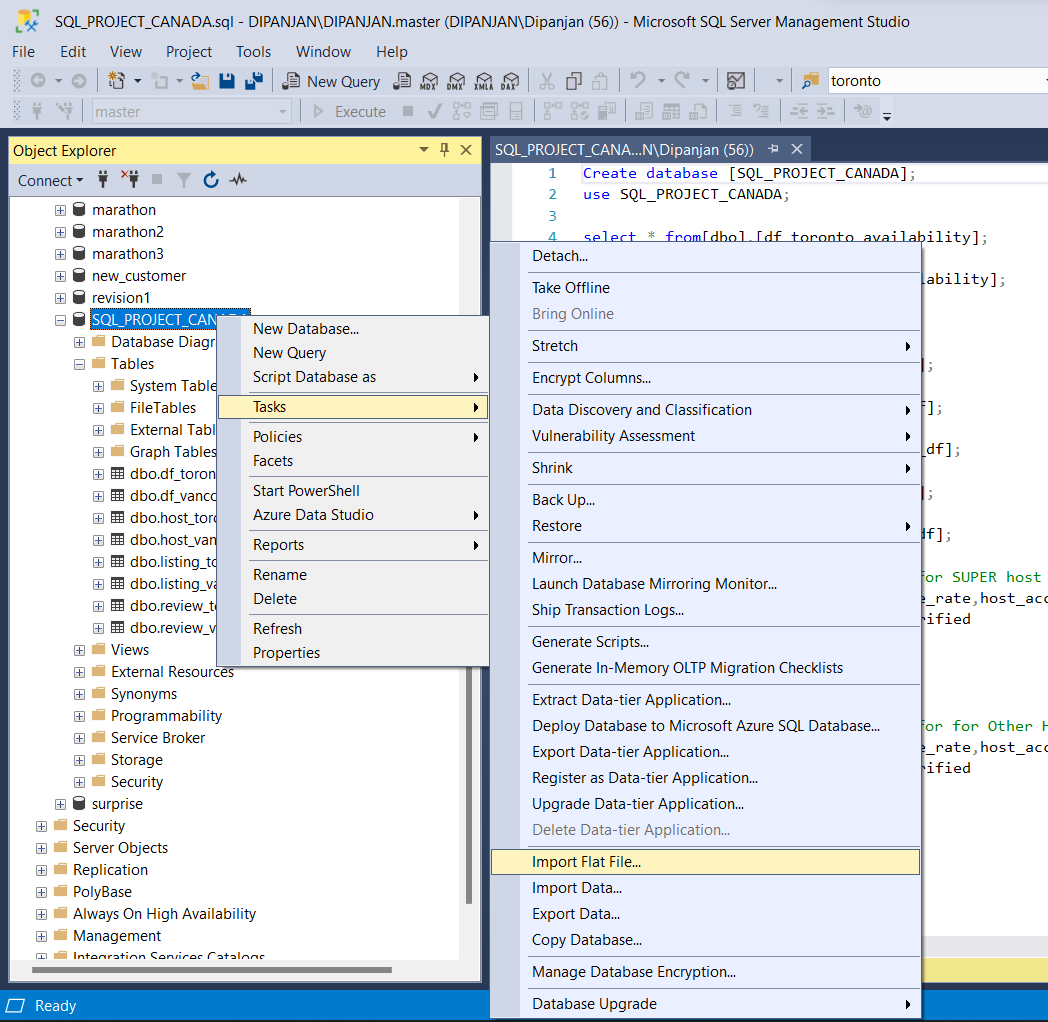Screen dimensions: 1048x1022
Task: Select the PolyBase tree item
Action: pyautogui.click(x=102, y=892)
